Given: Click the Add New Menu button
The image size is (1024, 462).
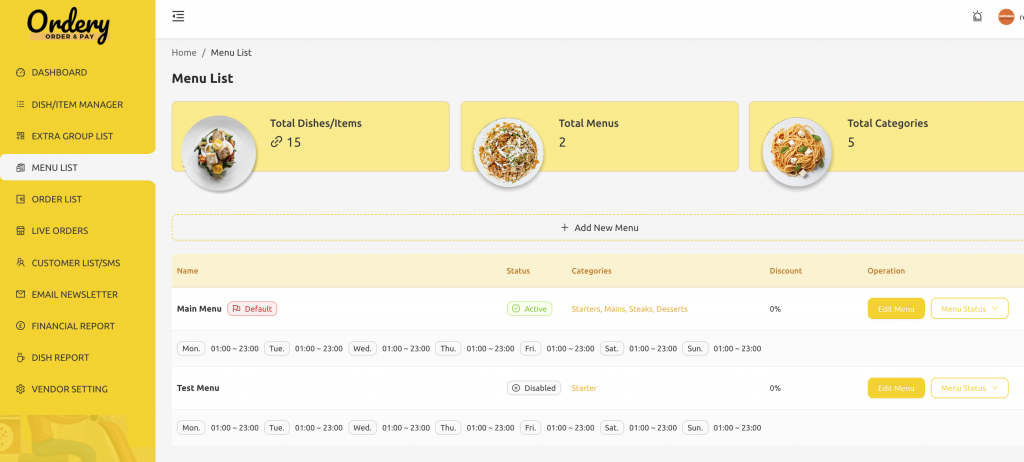Looking at the screenshot, I should point(599,227).
